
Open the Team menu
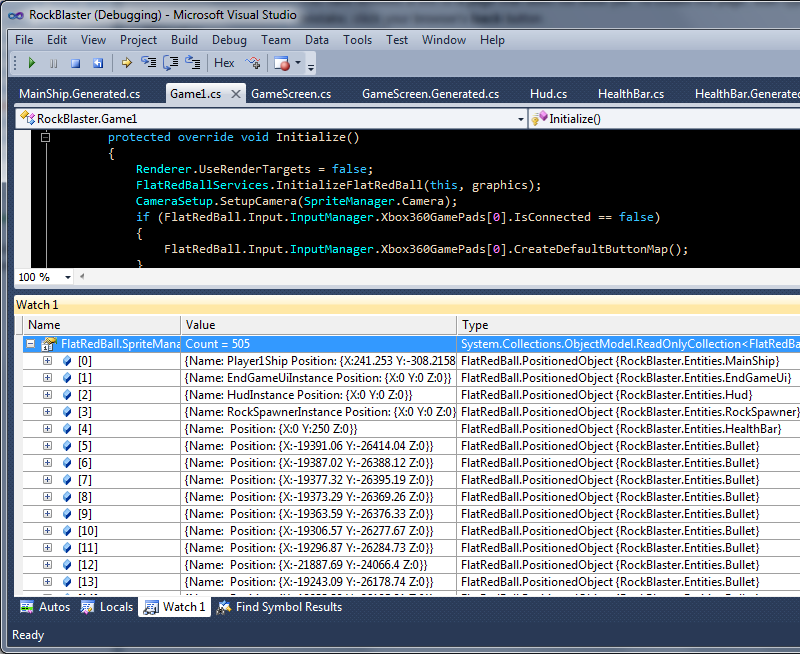click(x=276, y=40)
